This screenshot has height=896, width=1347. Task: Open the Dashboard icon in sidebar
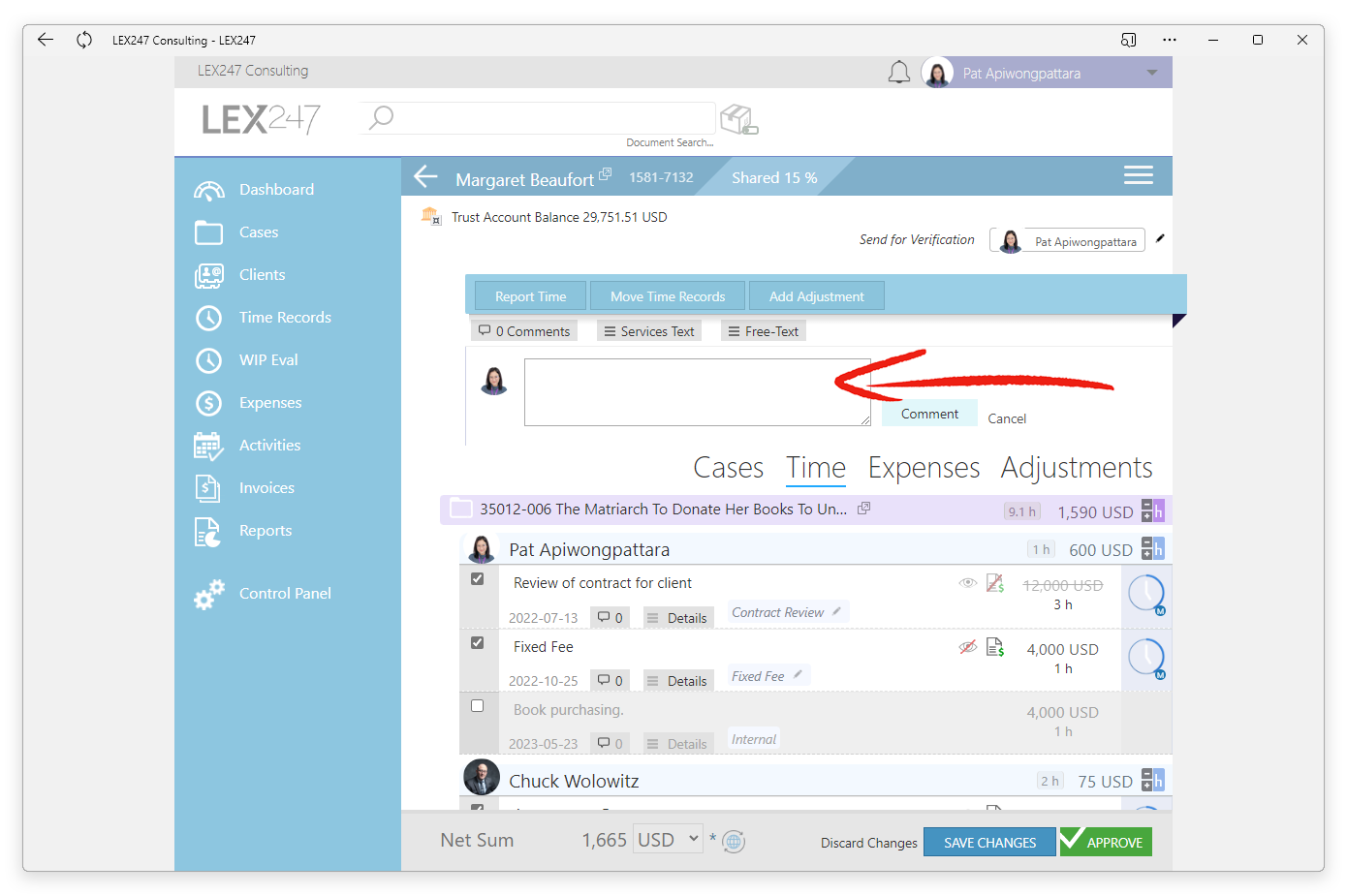pos(208,190)
